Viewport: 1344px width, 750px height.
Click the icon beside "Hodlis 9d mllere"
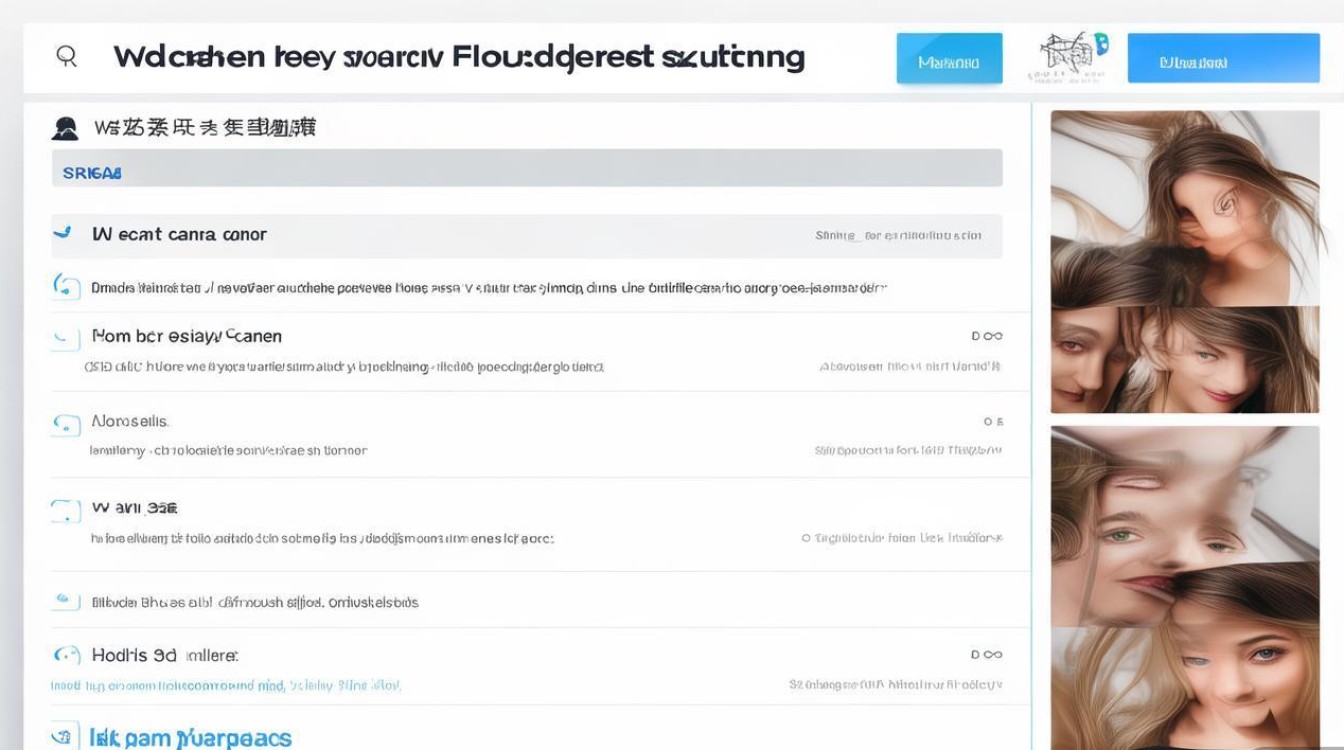tap(66, 656)
